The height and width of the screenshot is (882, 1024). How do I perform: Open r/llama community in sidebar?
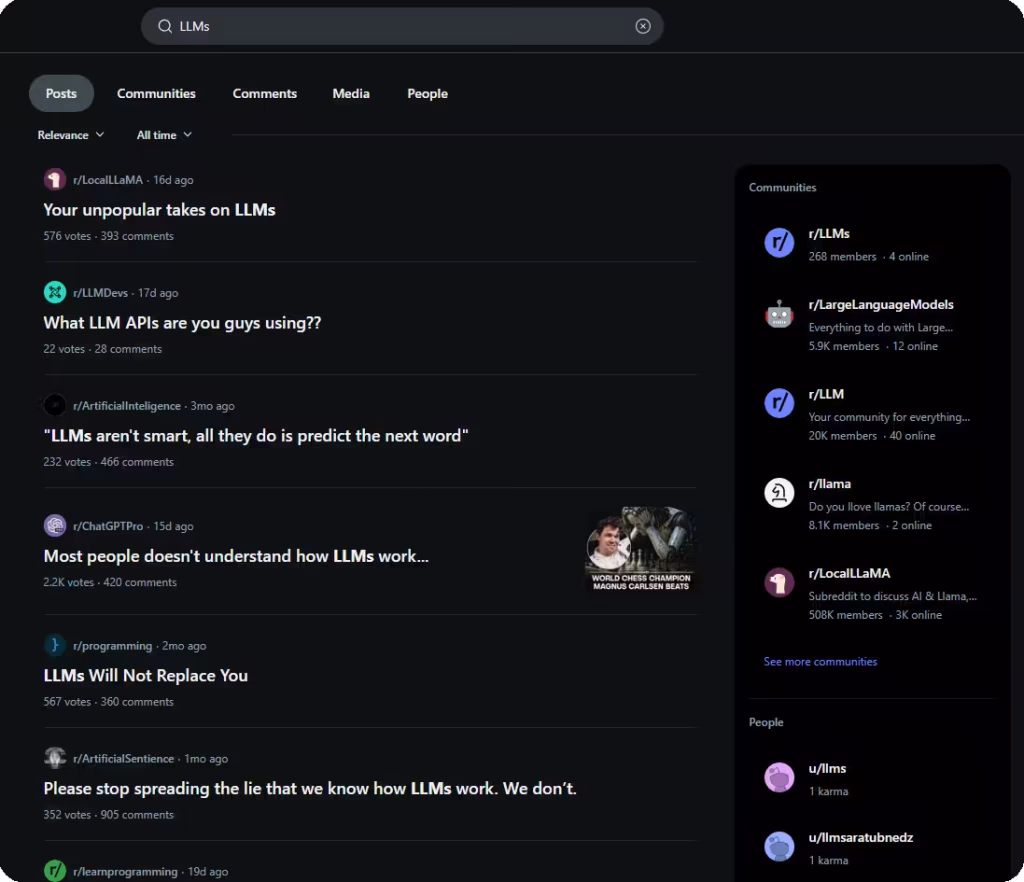click(829, 484)
